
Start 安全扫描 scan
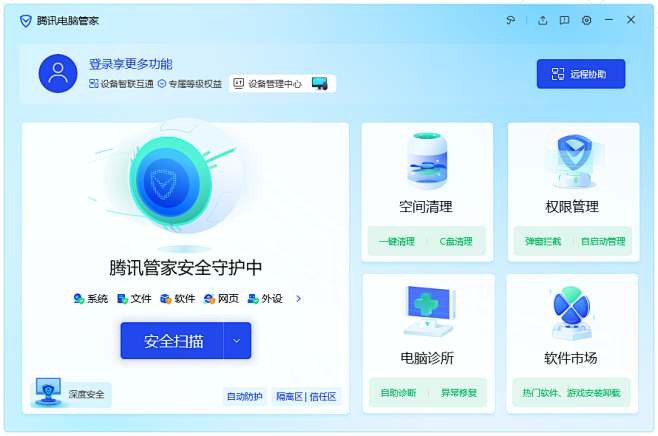tap(172, 340)
